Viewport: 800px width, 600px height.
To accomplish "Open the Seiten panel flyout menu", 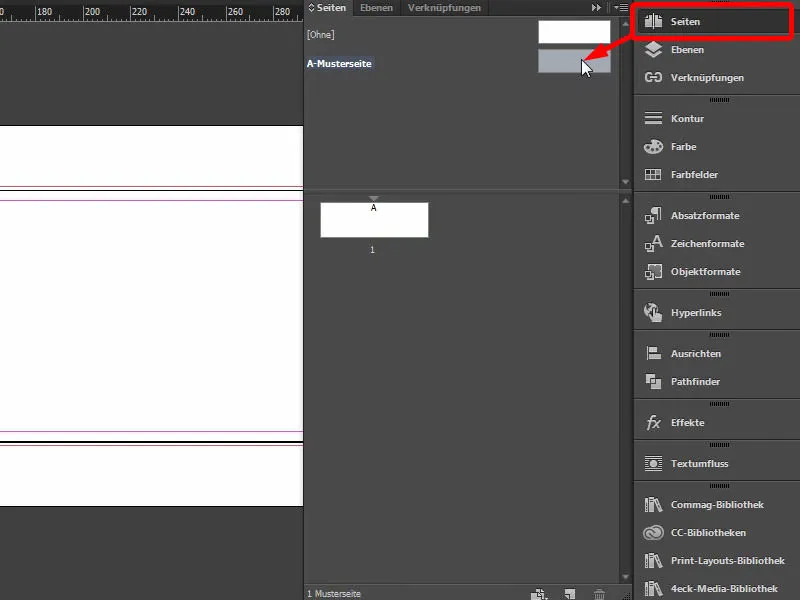I will pos(621,8).
